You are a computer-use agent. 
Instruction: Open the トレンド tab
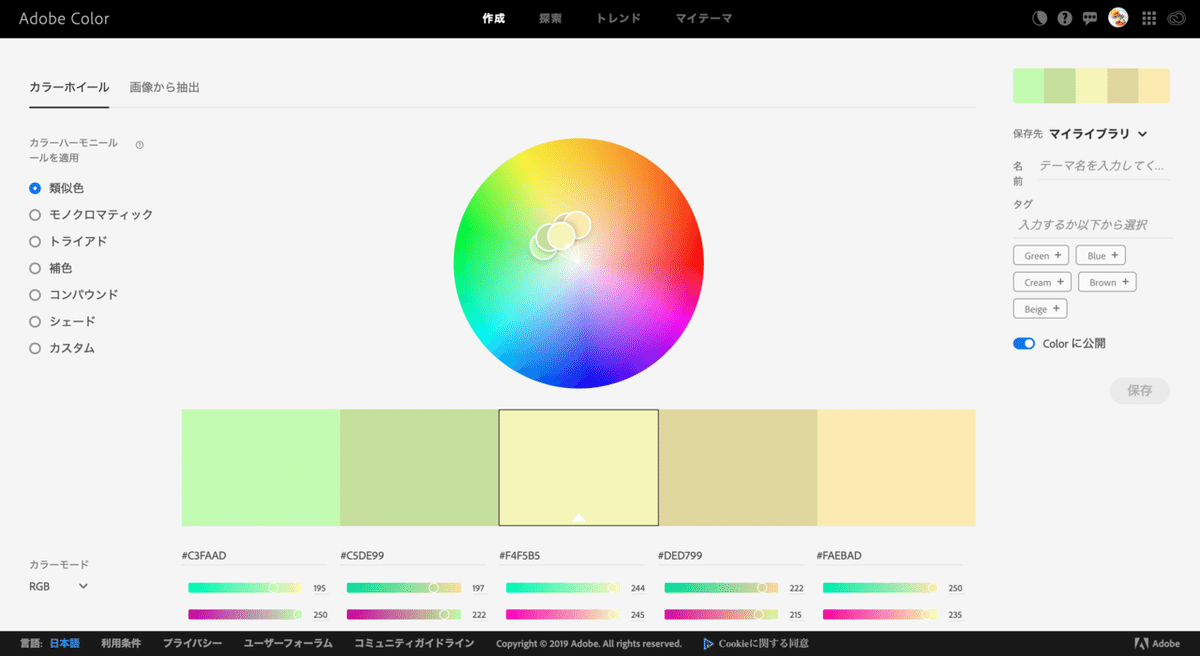point(618,18)
